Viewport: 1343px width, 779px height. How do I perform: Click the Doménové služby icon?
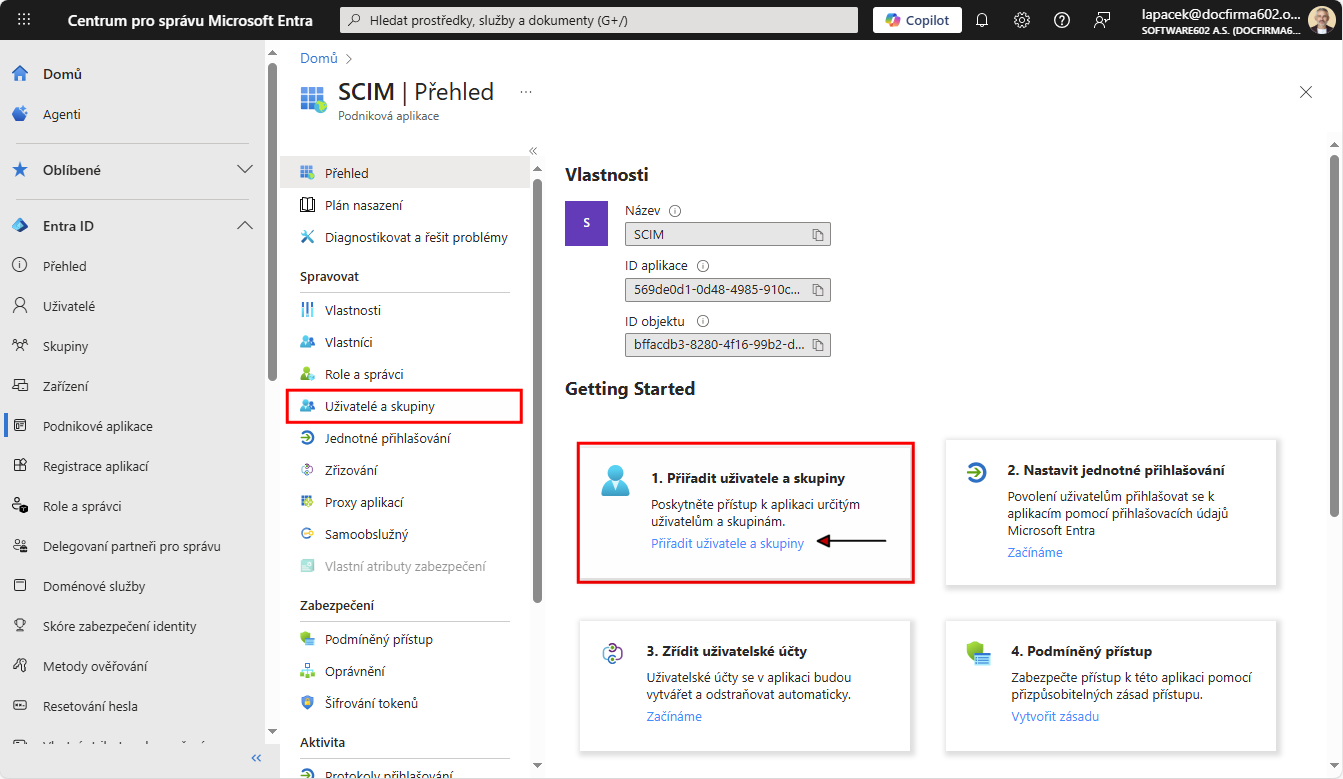[x=20, y=586]
